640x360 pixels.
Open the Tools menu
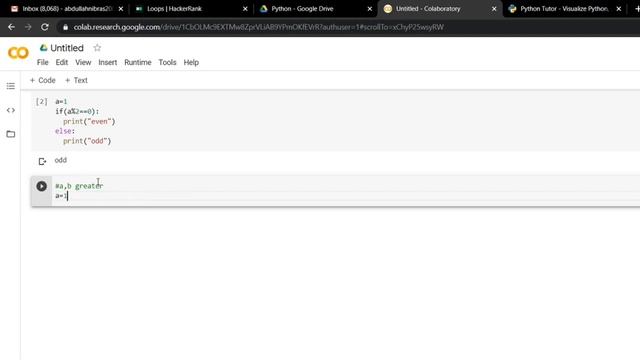point(167,62)
